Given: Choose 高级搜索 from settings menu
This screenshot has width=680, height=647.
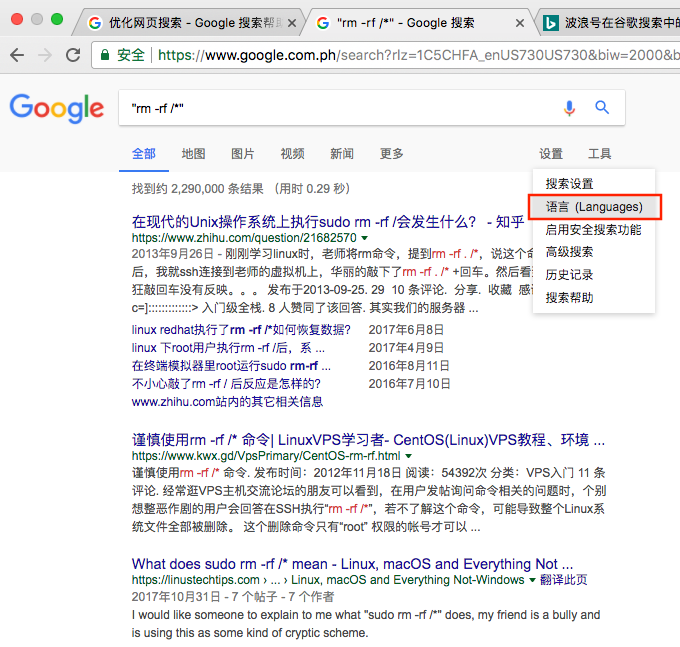Looking at the screenshot, I should 594,252.
